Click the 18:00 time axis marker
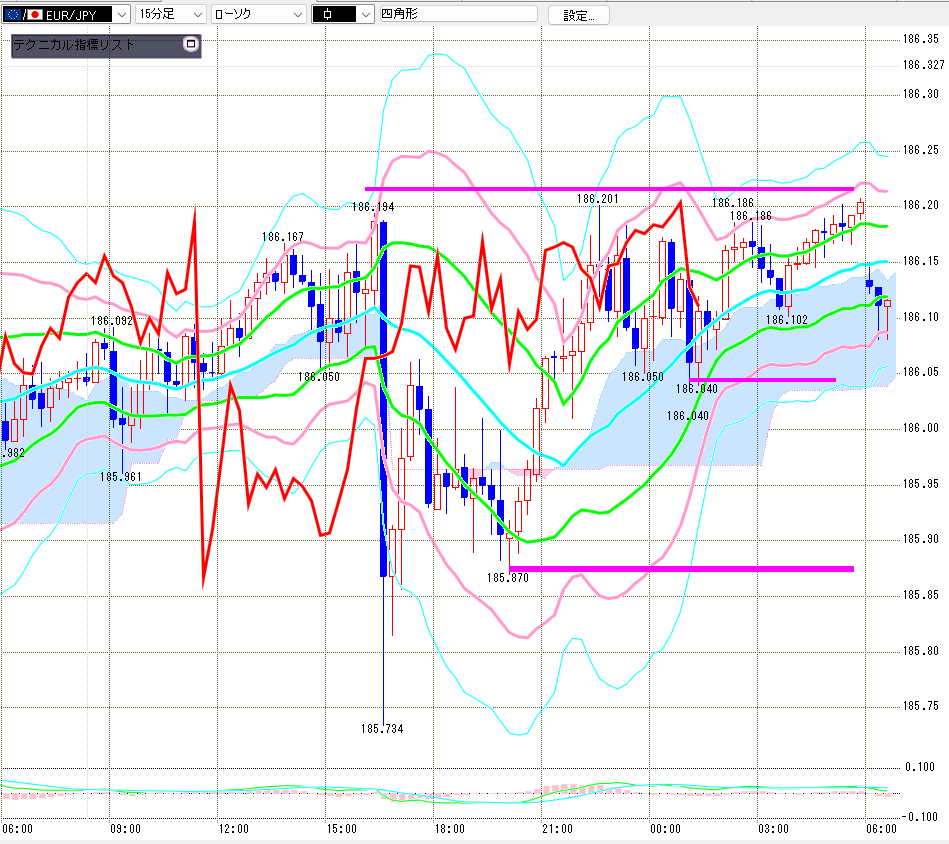This screenshot has height=844, width=949. [x=450, y=828]
